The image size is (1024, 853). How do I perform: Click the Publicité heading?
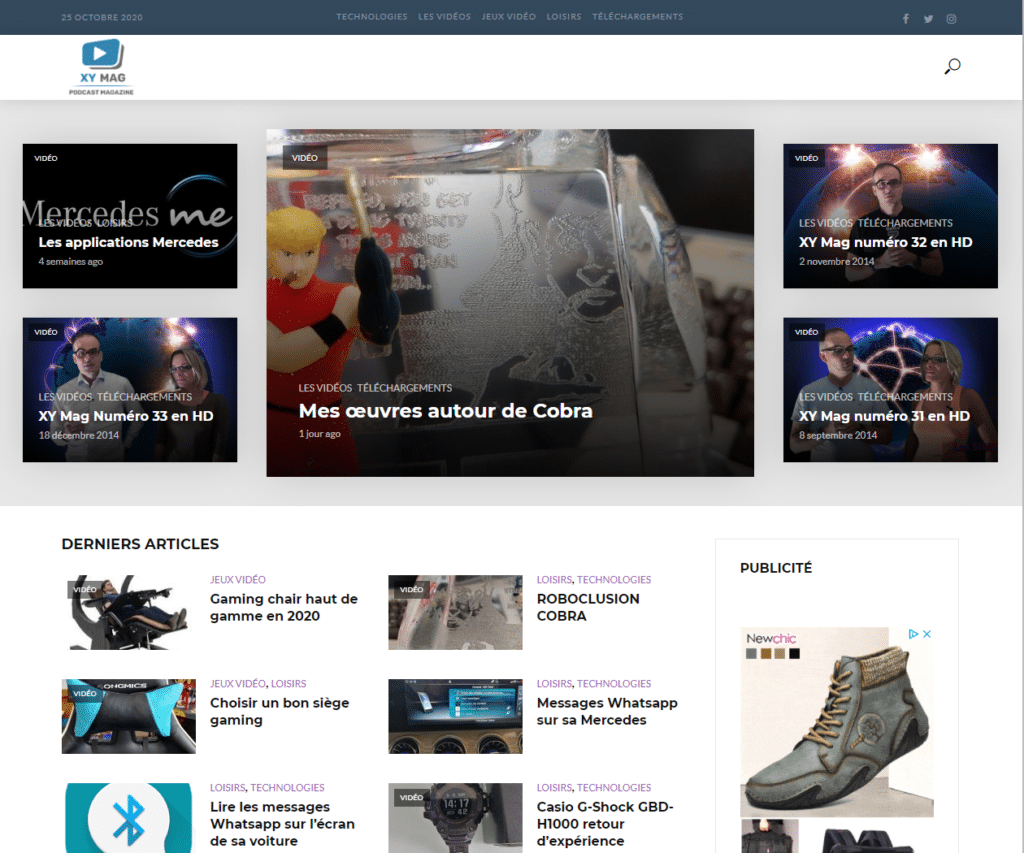[x=776, y=568]
